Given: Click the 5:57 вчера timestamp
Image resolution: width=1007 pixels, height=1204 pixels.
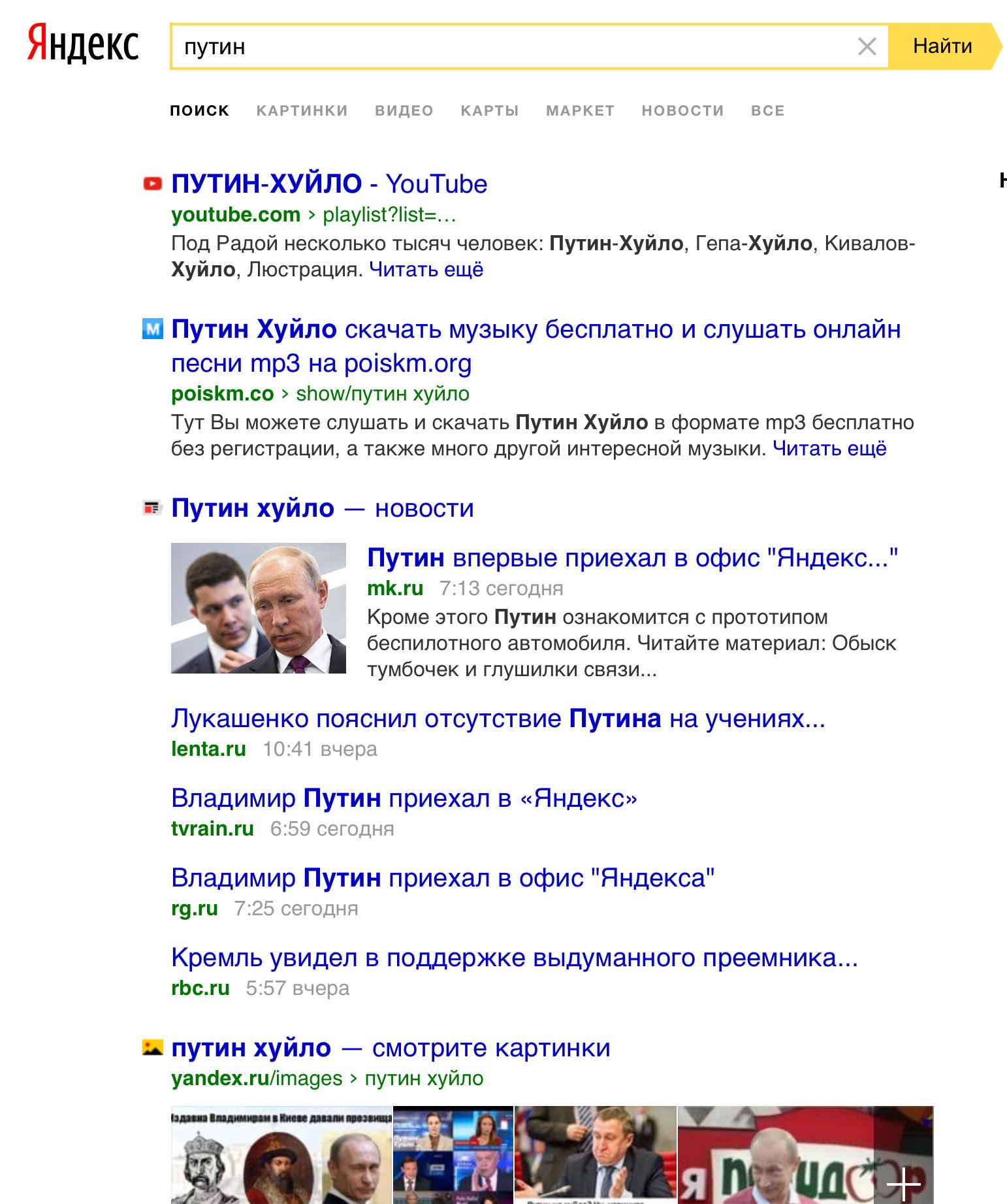Looking at the screenshot, I should [298, 988].
